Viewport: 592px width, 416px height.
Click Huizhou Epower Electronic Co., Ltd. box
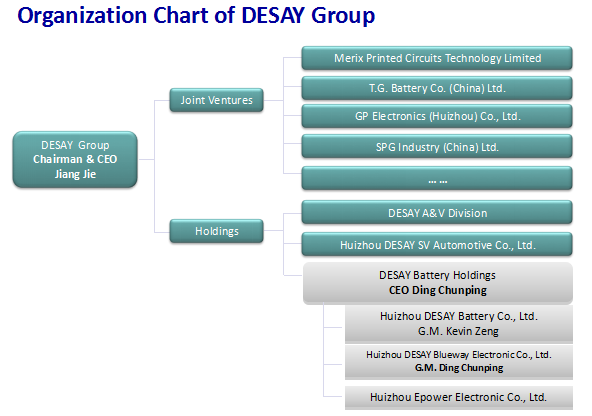(x=459, y=398)
